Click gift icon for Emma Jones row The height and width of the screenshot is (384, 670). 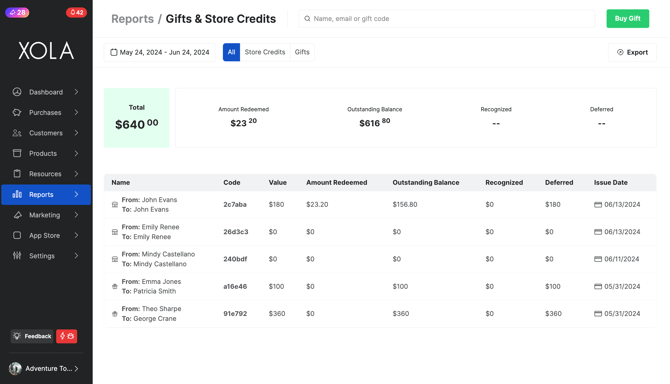[x=115, y=286]
